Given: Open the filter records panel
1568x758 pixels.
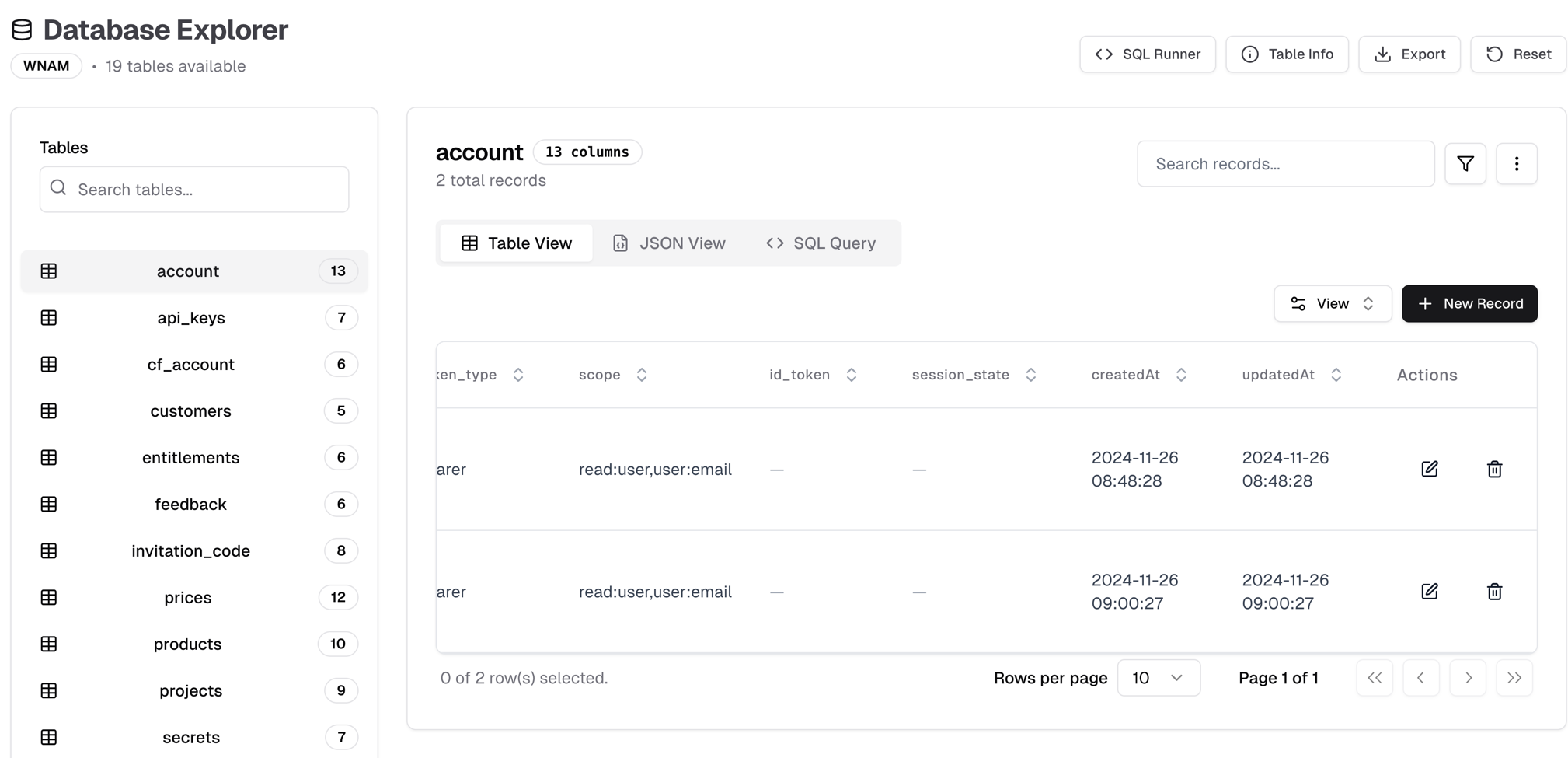Looking at the screenshot, I should click(x=1465, y=163).
